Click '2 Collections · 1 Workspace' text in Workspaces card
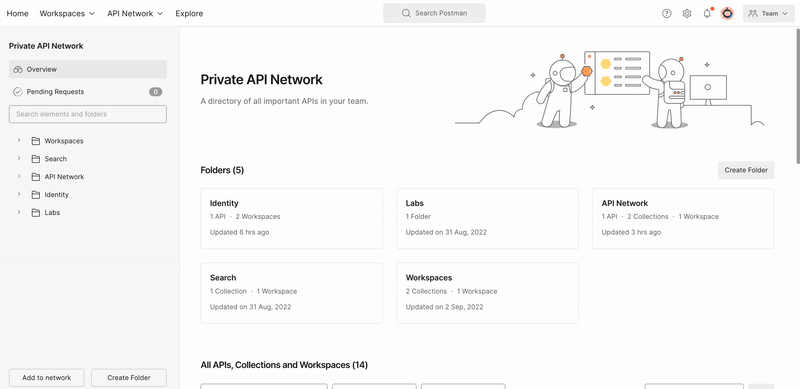800x389 pixels. point(452,291)
